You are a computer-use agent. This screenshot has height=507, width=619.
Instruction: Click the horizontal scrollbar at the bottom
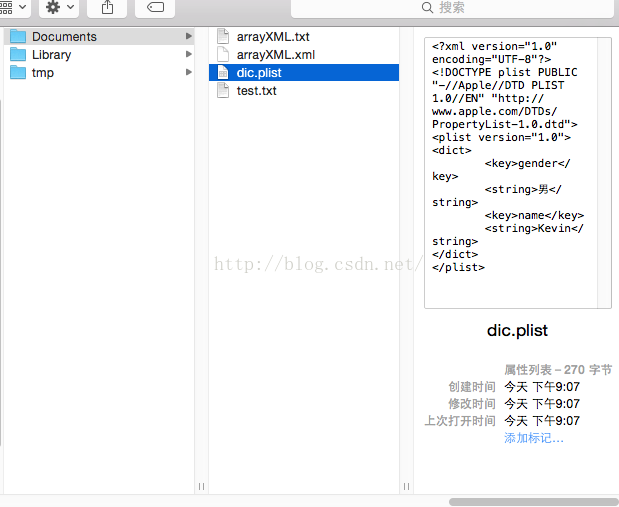point(534,502)
